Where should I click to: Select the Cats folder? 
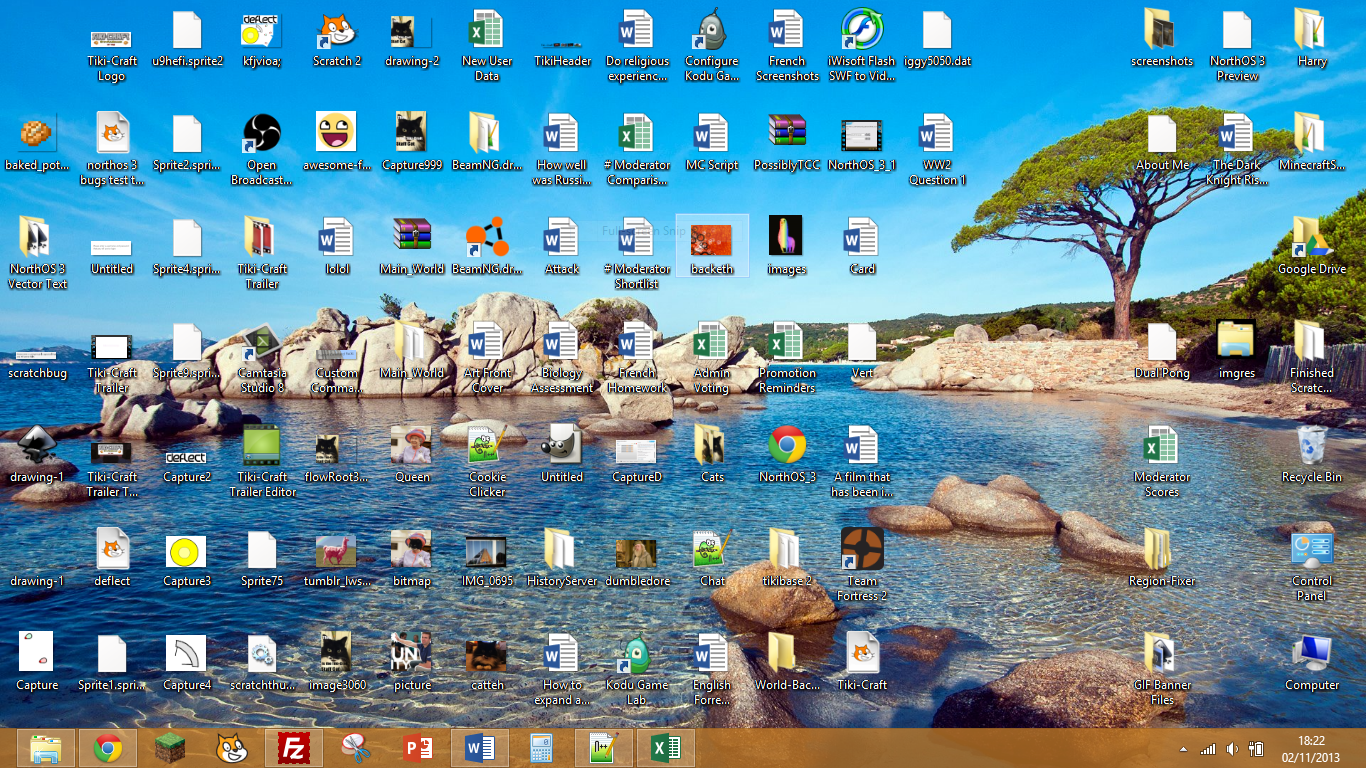(x=712, y=455)
